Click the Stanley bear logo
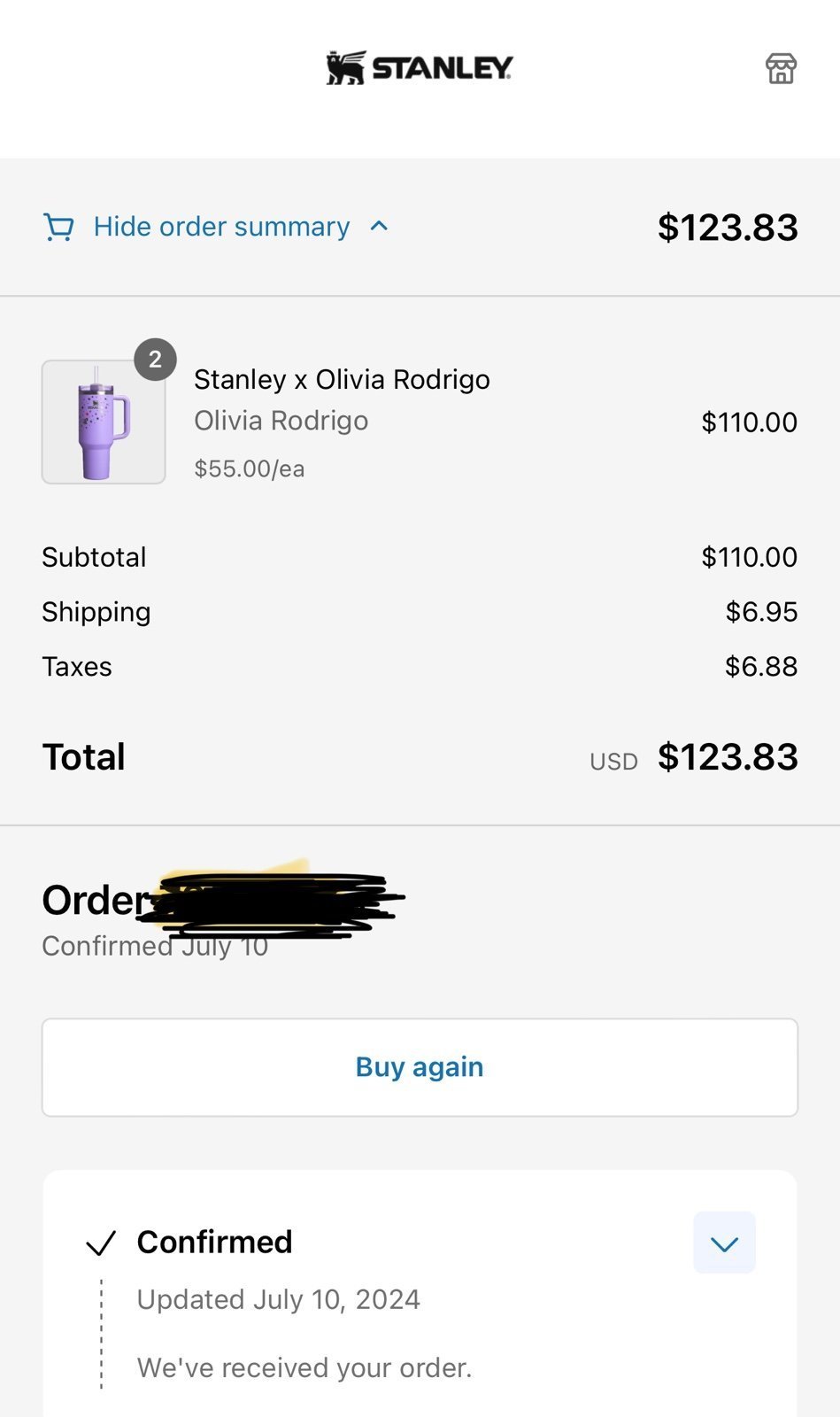The width and height of the screenshot is (840, 1417). 346,68
